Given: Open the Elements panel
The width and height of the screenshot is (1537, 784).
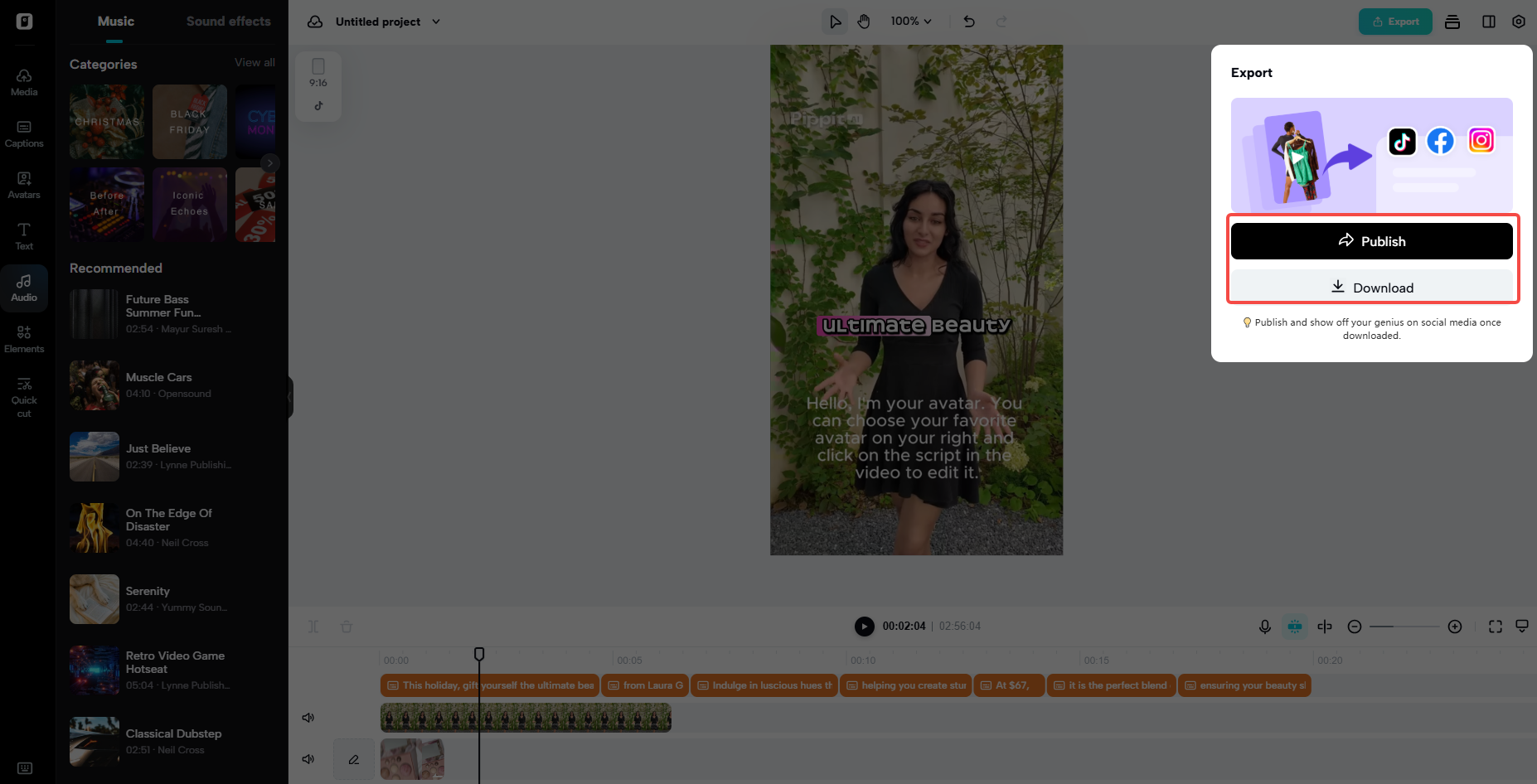Looking at the screenshot, I should pyautogui.click(x=24, y=336).
